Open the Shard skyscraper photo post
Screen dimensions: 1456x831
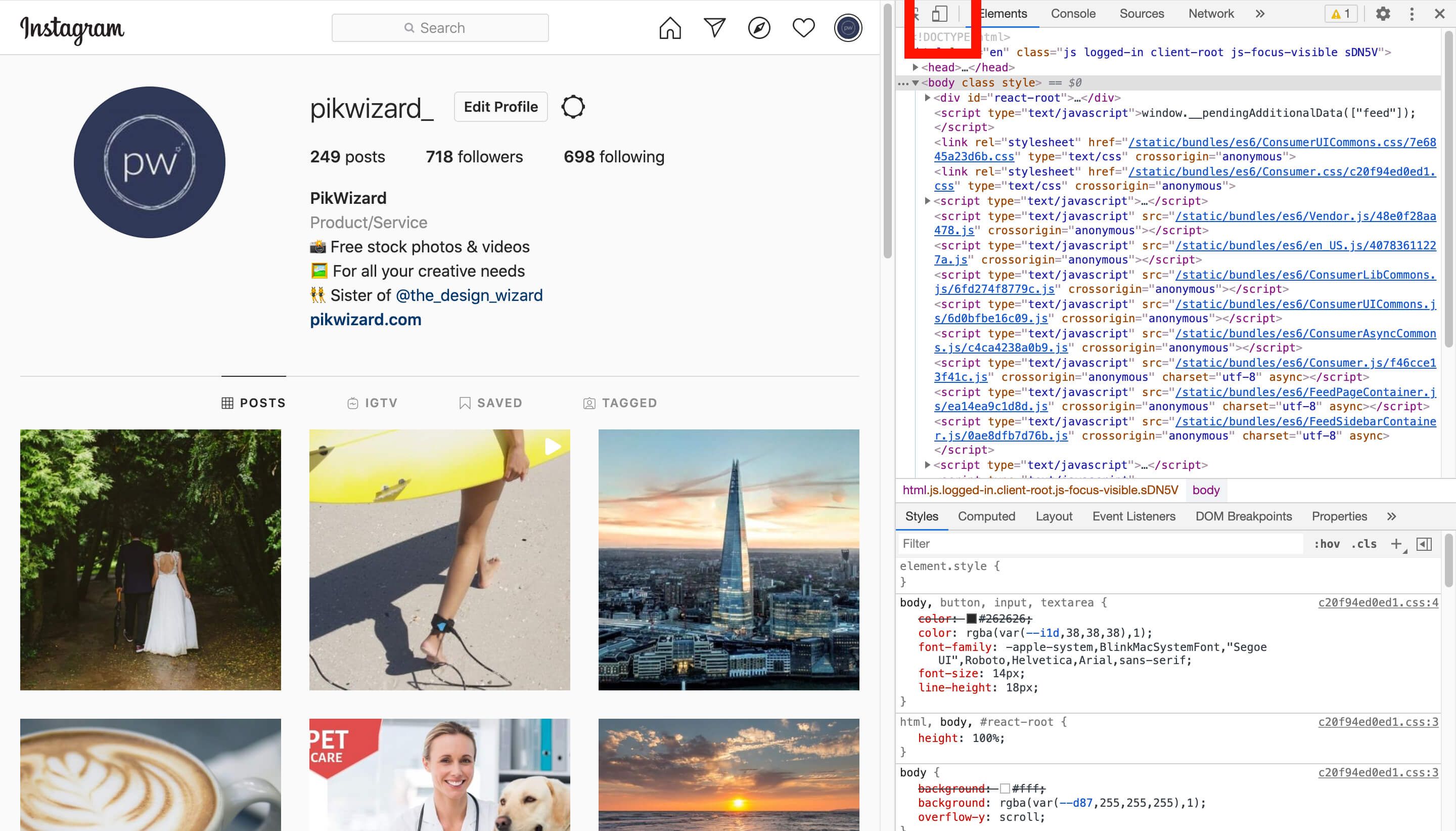729,560
